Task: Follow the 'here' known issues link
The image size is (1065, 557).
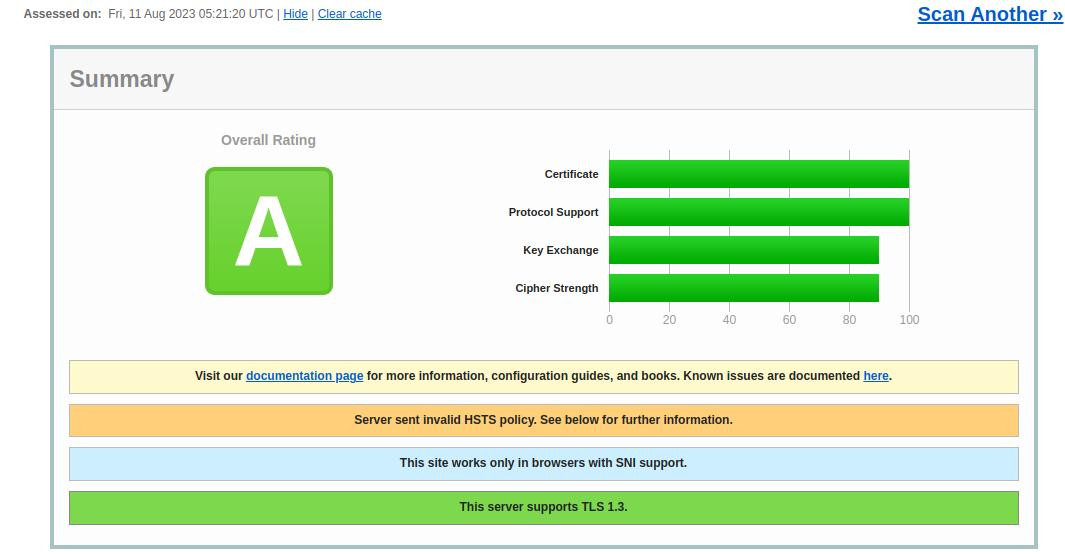Action: click(875, 376)
